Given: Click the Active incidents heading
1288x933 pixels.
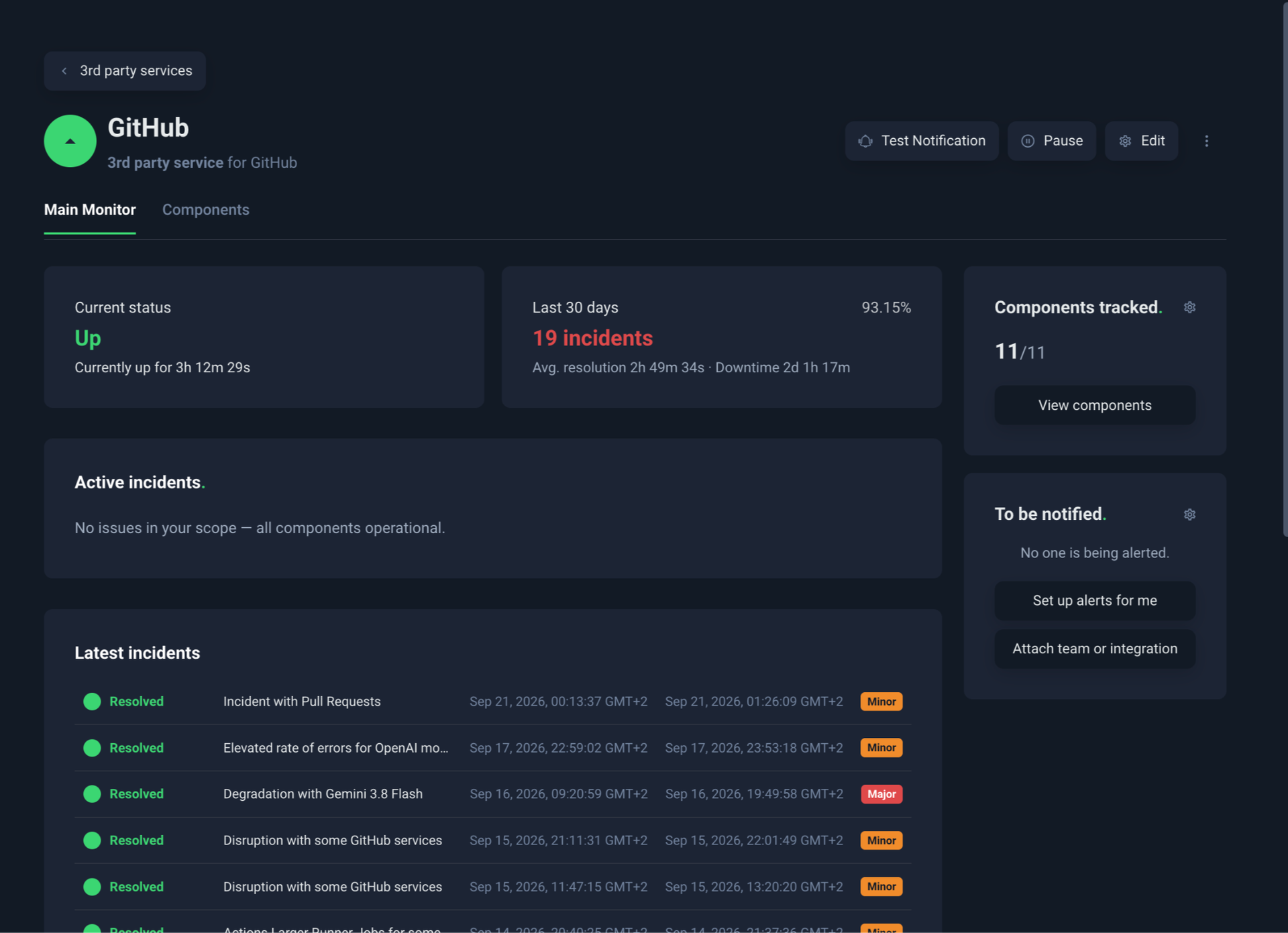Looking at the screenshot, I should (x=140, y=483).
